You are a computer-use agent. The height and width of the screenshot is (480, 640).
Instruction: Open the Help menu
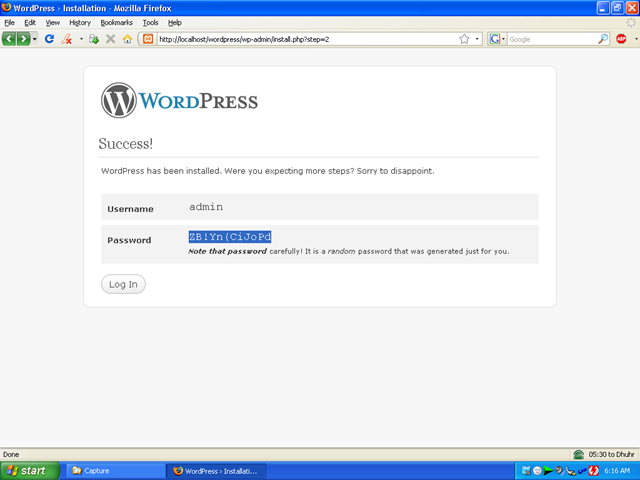[175, 23]
